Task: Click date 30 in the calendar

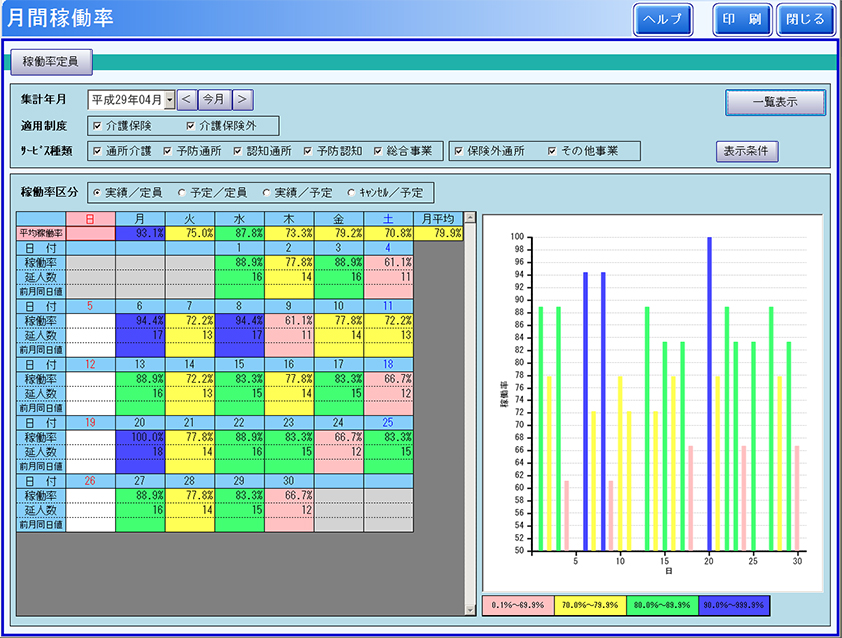Action: pyautogui.click(x=289, y=481)
